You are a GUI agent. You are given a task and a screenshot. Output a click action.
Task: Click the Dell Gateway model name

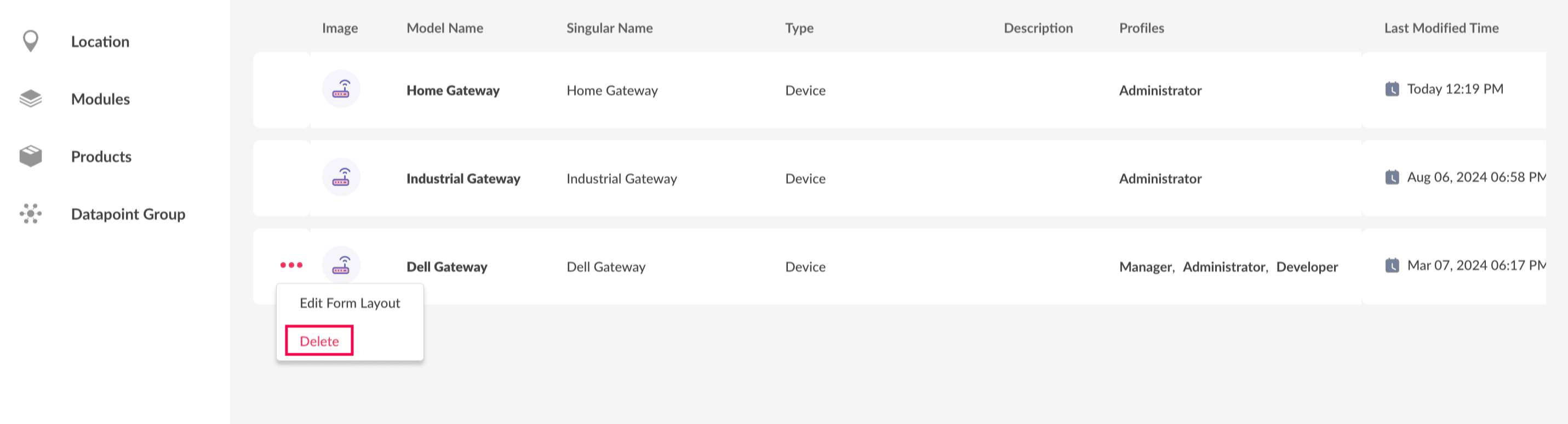446,267
